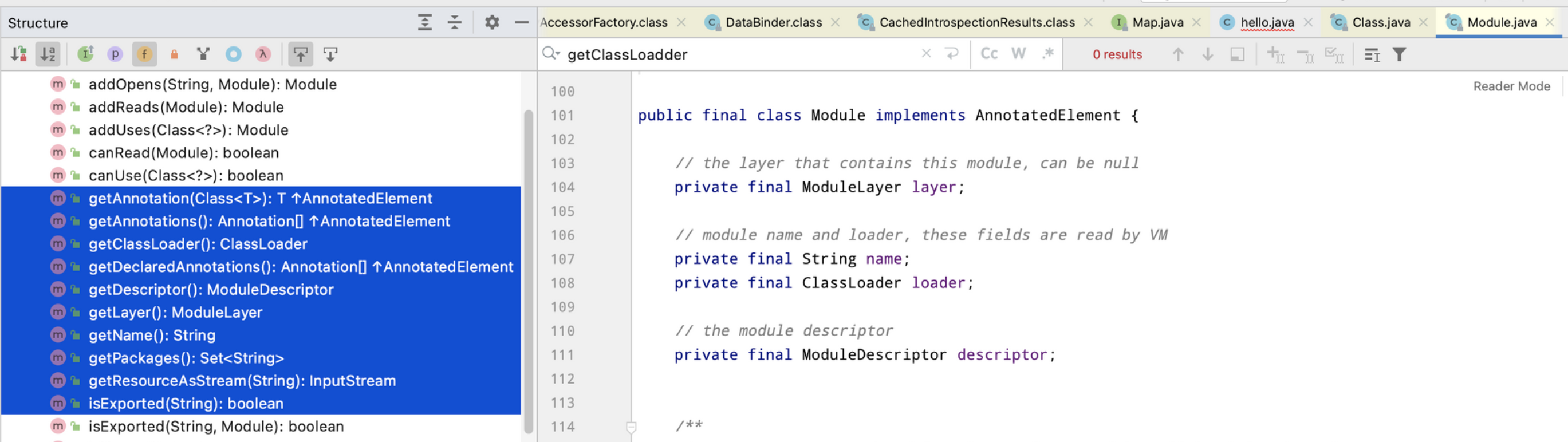Select addUses(Class<?>) method in Structure
This screenshot has height=442, width=1568.
[261, 129]
